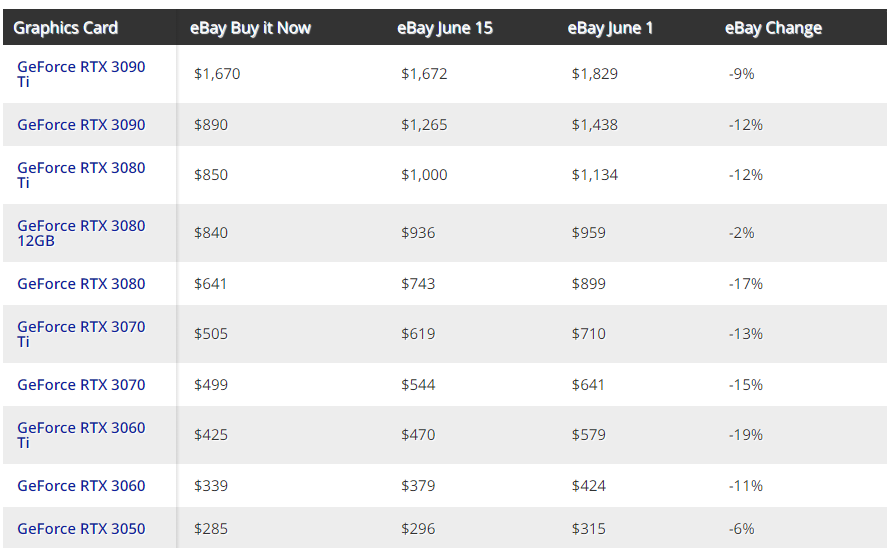Image resolution: width=889 pixels, height=548 pixels.
Task: Click the eBay June 1 column header
Action: click(x=610, y=28)
